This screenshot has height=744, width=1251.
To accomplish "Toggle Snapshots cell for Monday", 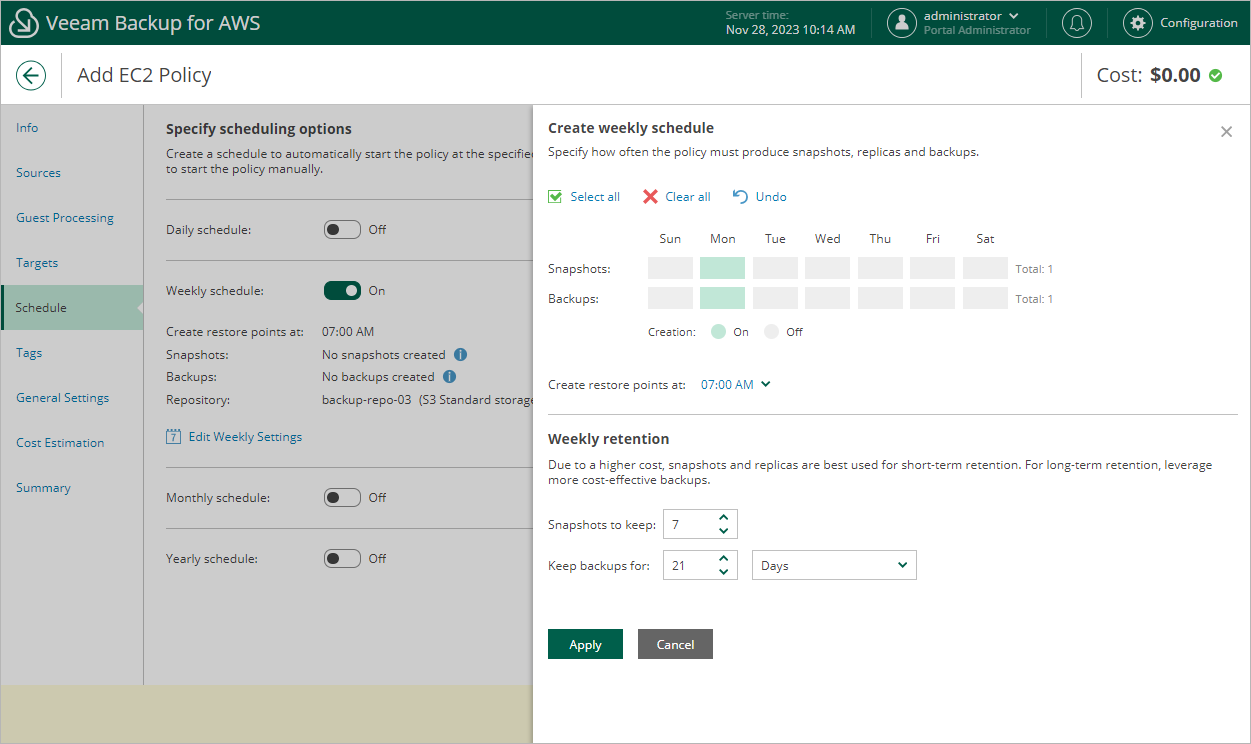I will 722,268.
